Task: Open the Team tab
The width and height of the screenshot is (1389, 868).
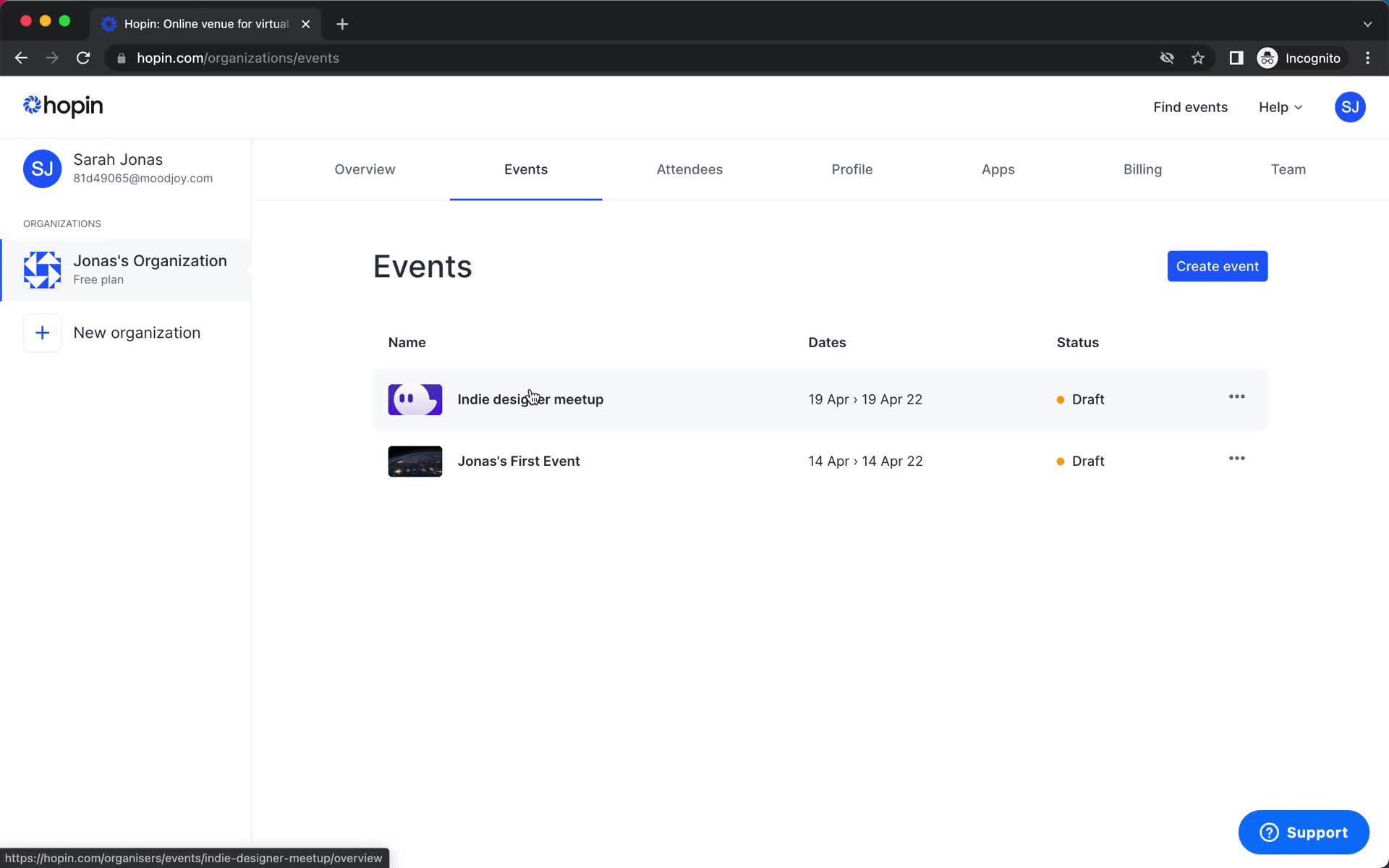Action: pos(1288,169)
